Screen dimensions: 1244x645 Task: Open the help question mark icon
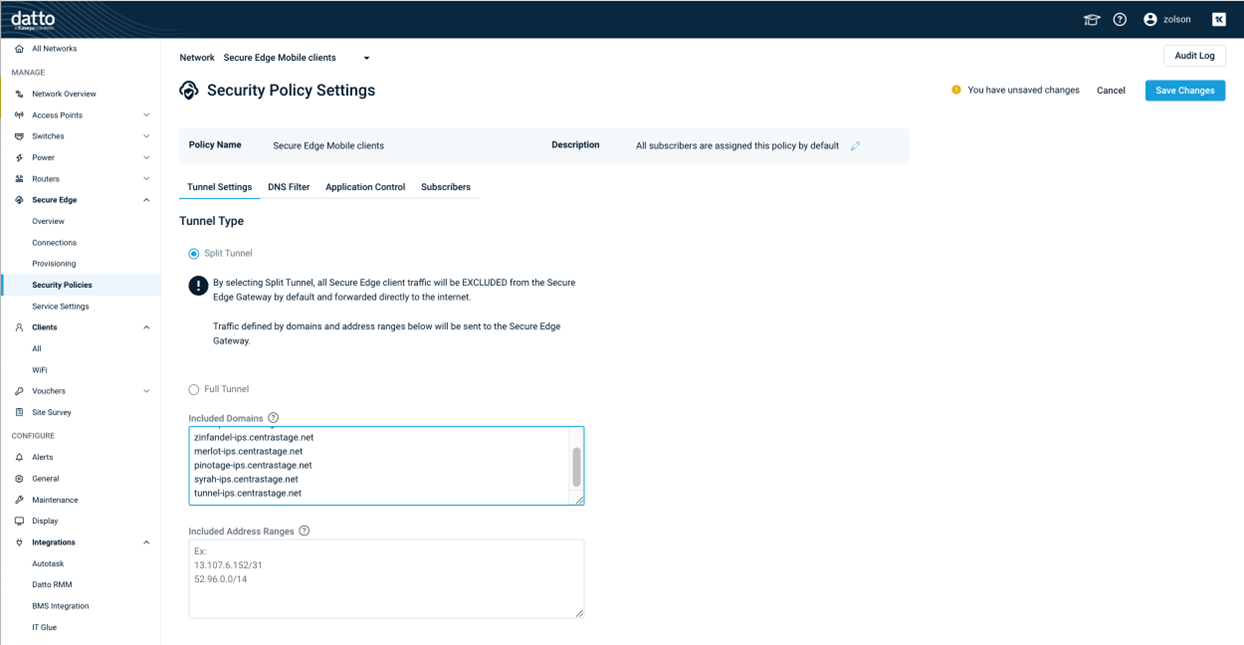point(1120,20)
